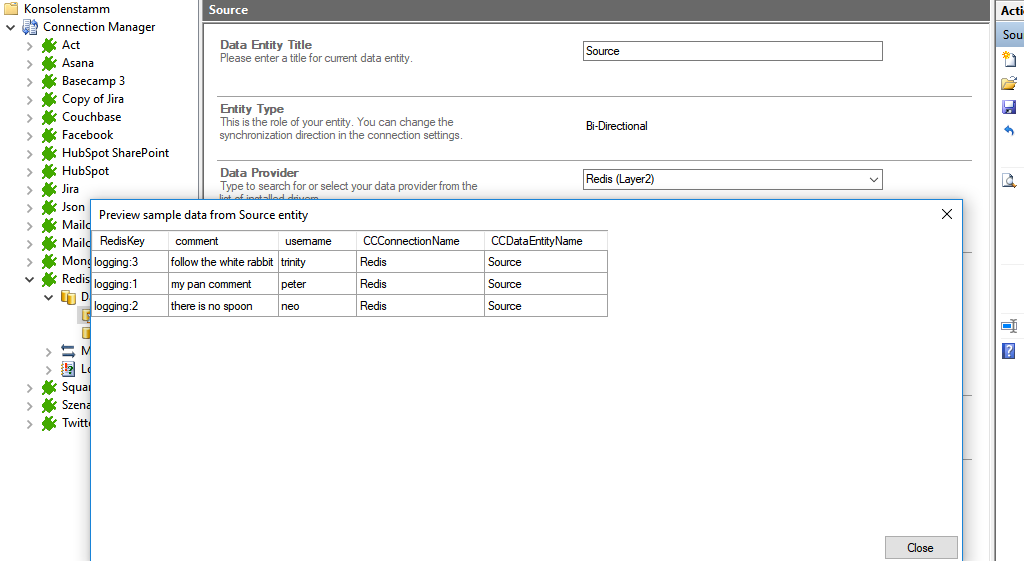The width and height of the screenshot is (1024, 561).
Task: Click the blue Undo arrow icon
Action: (1009, 131)
